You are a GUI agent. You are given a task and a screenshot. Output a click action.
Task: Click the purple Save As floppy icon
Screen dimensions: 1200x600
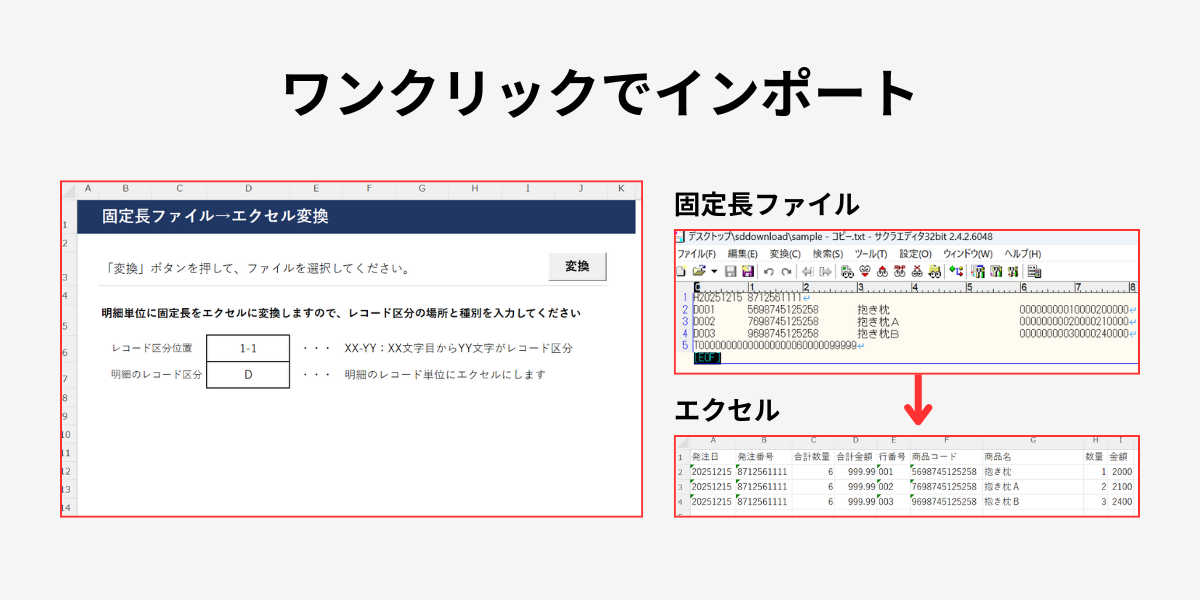(x=747, y=271)
